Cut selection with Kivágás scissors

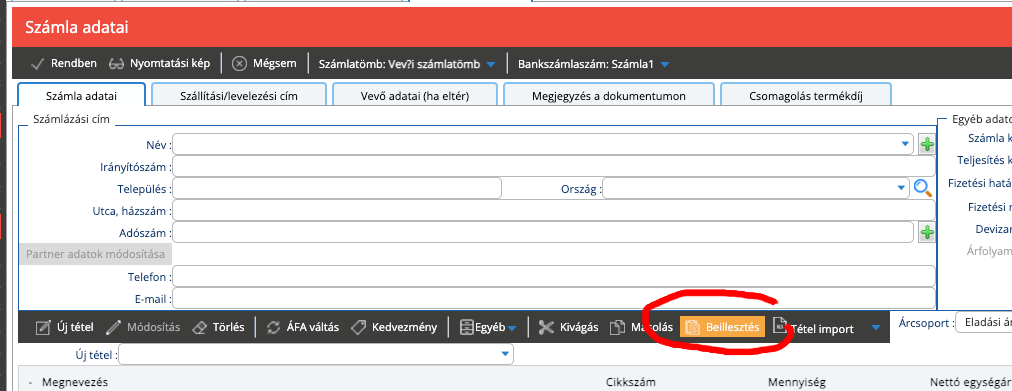tap(568, 327)
